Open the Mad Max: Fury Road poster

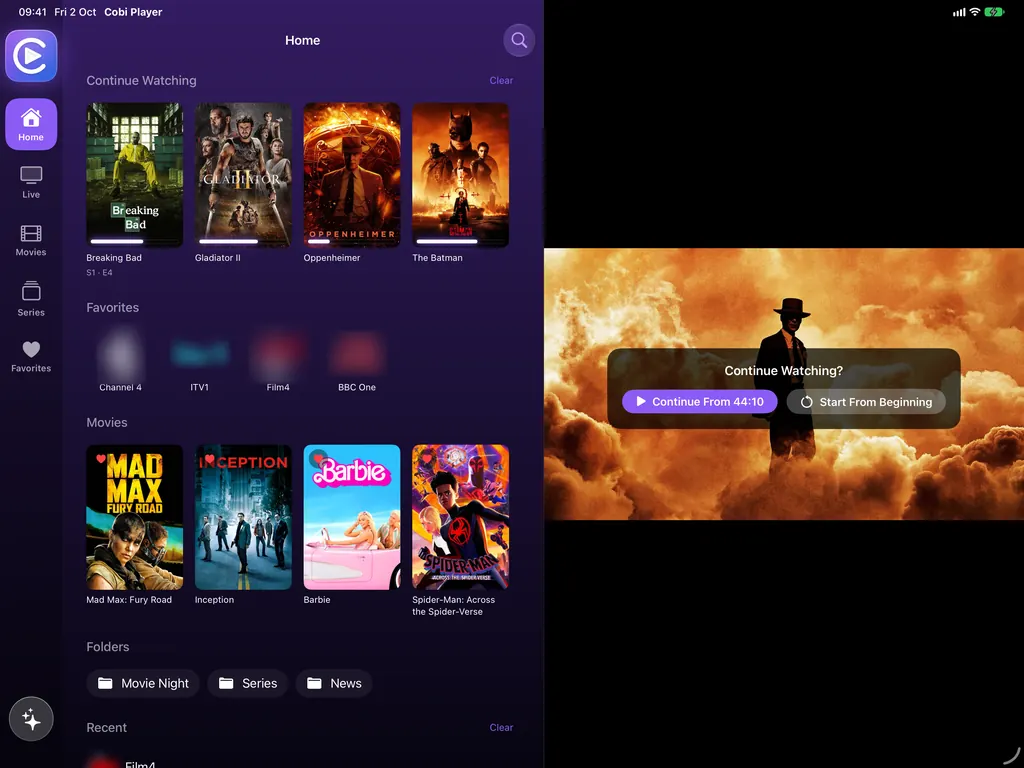pos(135,517)
